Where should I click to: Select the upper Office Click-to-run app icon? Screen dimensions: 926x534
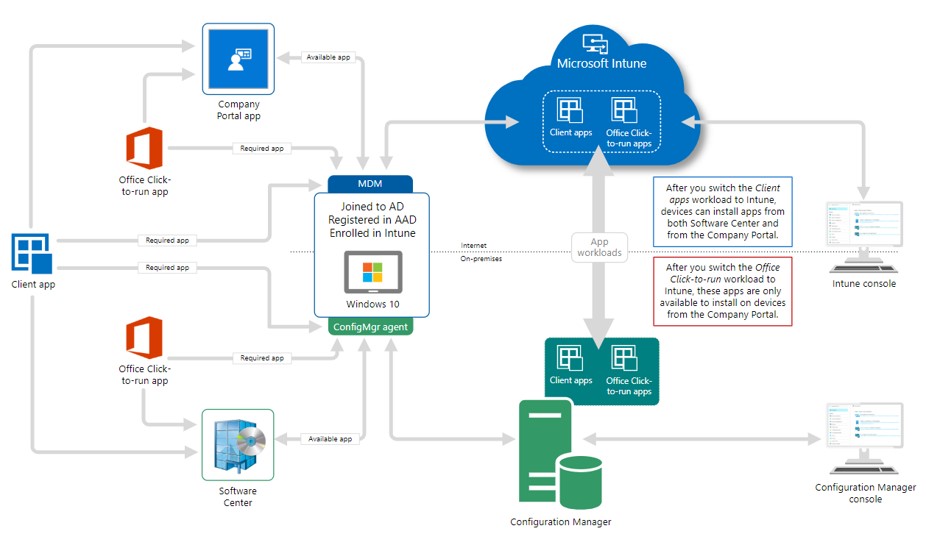144,148
